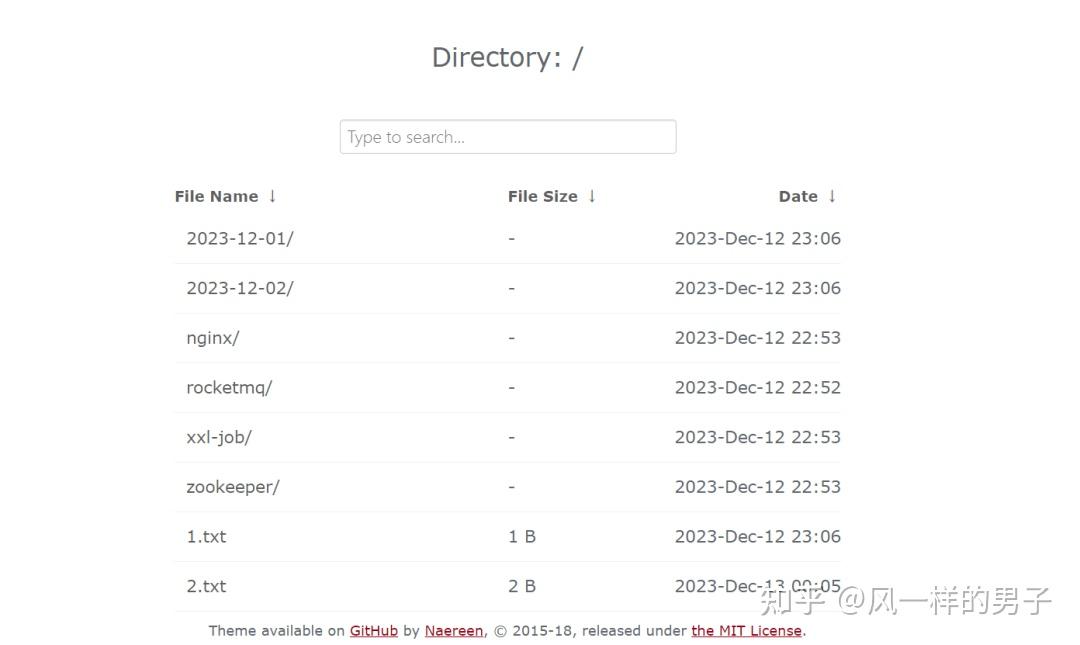This screenshot has width=1080, height=645.
Task: Click the Date column sort arrow
Action: click(832, 196)
